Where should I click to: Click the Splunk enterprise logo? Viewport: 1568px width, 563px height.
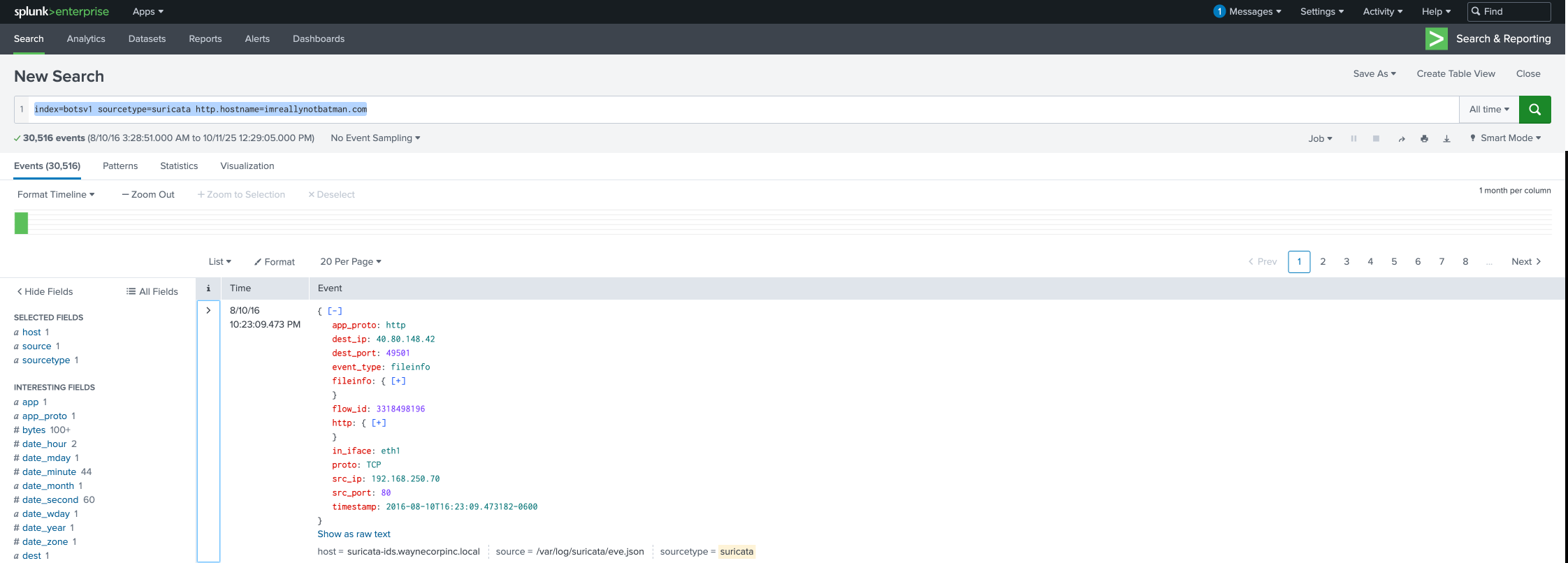pos(61,12)
